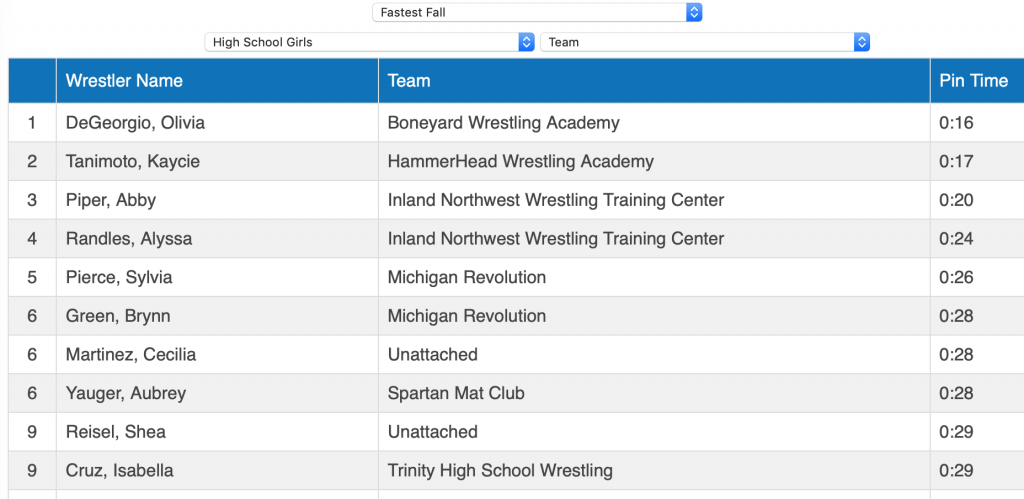Image resolution: width=1024 pixels, height=499 pixels.
Task: Click HammerHead Wrestling Academy team cell
Action: pyautogui.click(x=521, y=161)
